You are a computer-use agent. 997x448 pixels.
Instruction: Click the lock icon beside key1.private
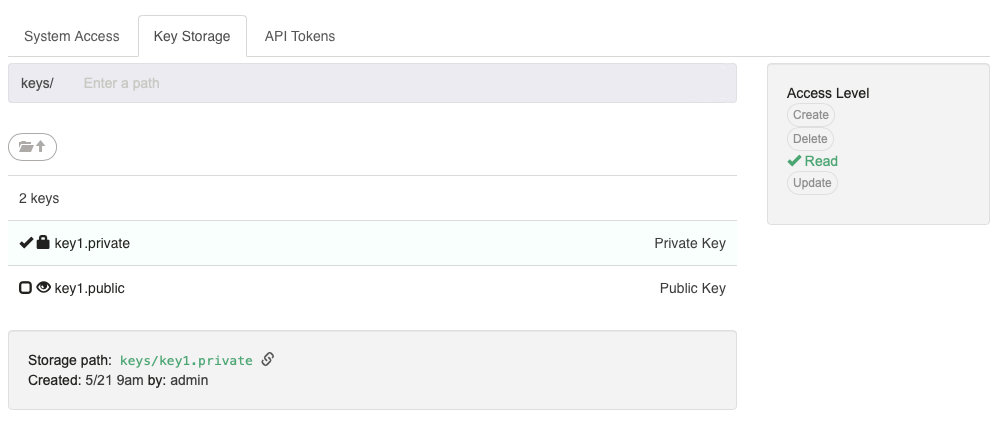(43, 242)
